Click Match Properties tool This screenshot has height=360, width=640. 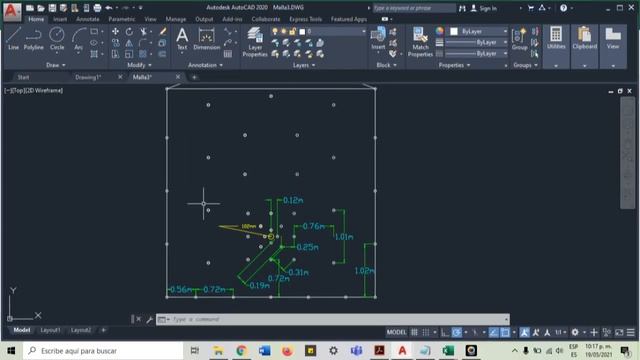(420, 42)
